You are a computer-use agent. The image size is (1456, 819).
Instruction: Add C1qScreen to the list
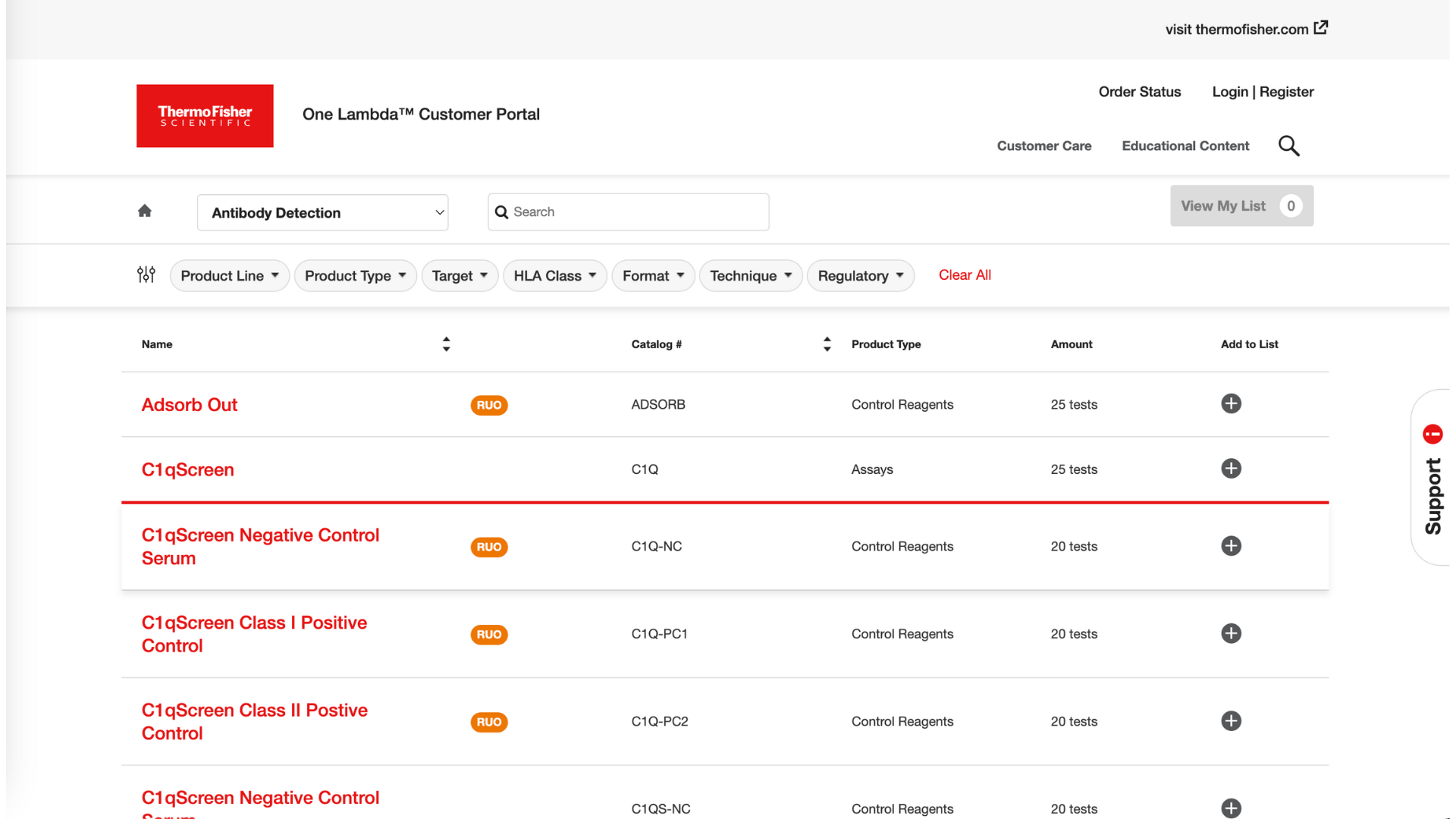pos(1231,469)
